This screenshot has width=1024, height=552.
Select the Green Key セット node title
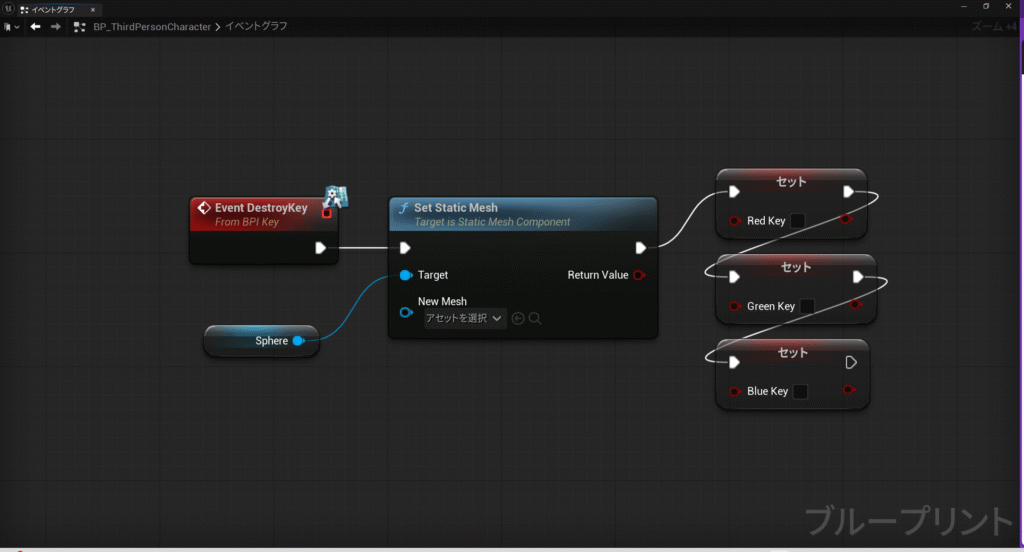click(796, 267)
